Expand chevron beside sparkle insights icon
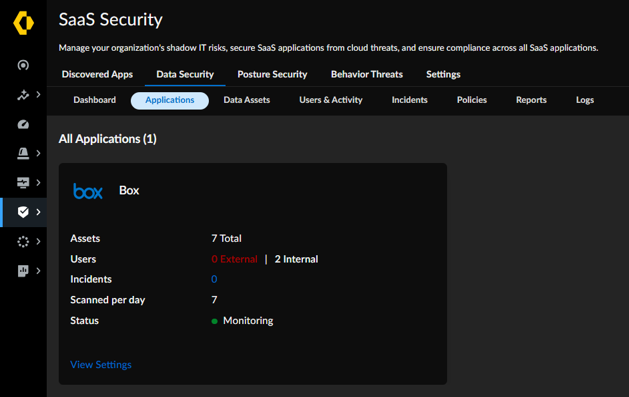The width and height of the screenshot is (629, 397). 39,95
